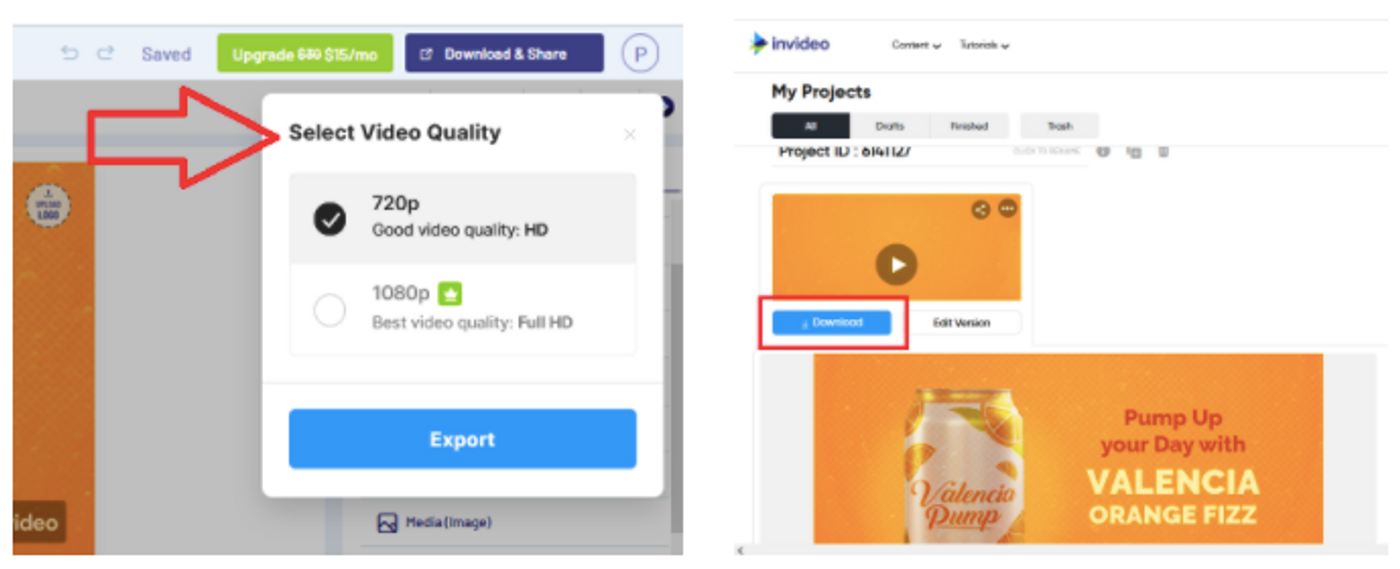
Task: Click the Upload Logo circle on canvas
Action: pos(48,205)
